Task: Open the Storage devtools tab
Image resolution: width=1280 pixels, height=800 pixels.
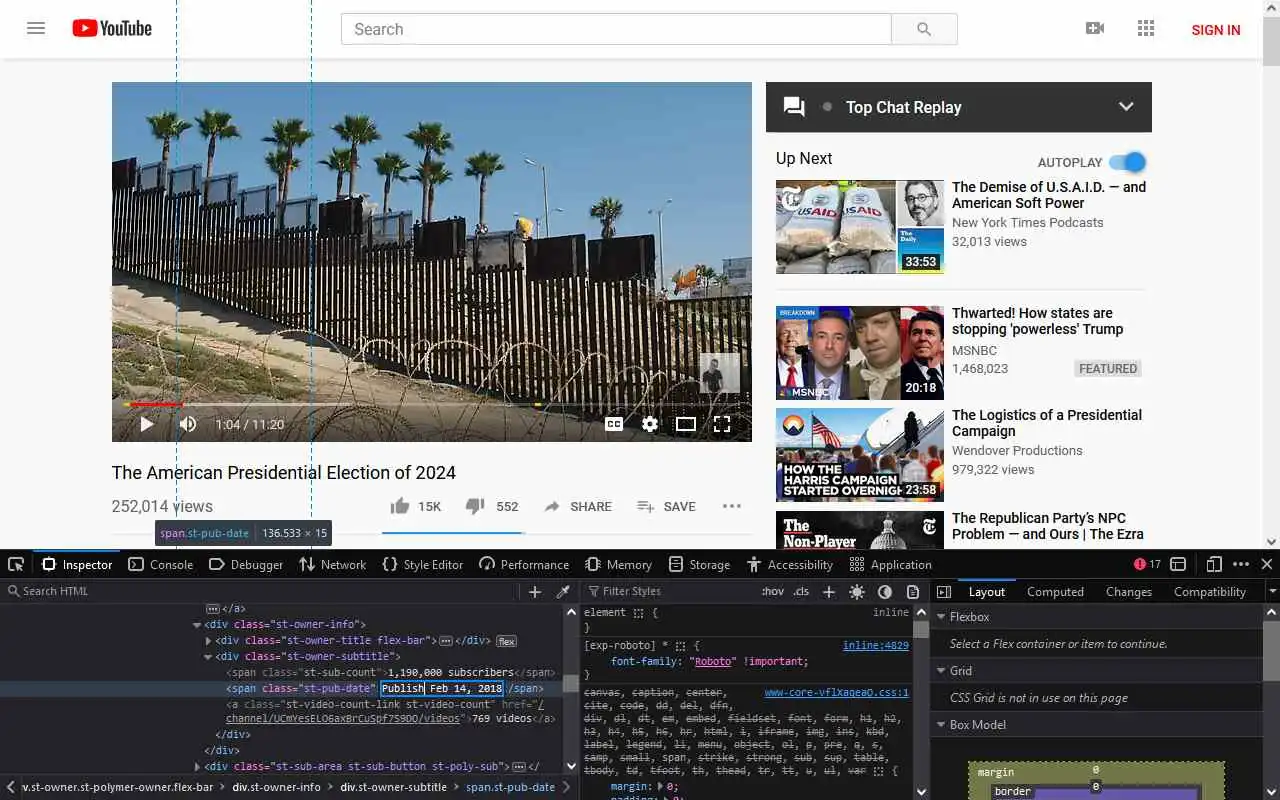Action: click(x=699, y=564)
